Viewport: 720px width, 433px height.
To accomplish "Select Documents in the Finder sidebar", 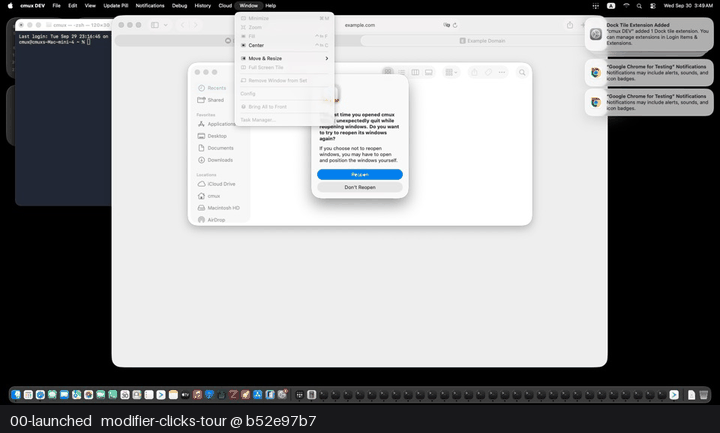I will tap(216, 148).
